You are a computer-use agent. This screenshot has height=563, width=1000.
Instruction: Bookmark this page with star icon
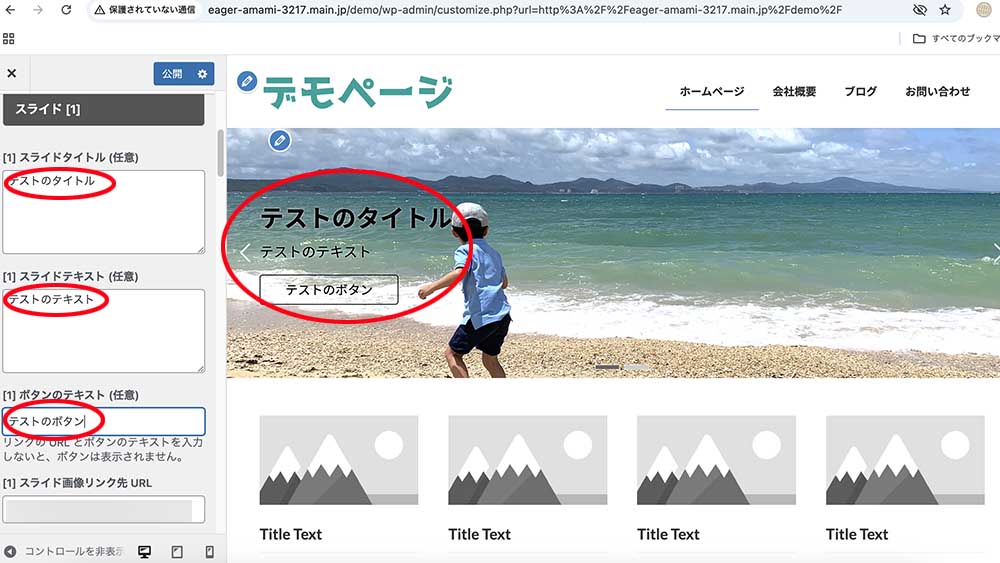pos(945,10)
